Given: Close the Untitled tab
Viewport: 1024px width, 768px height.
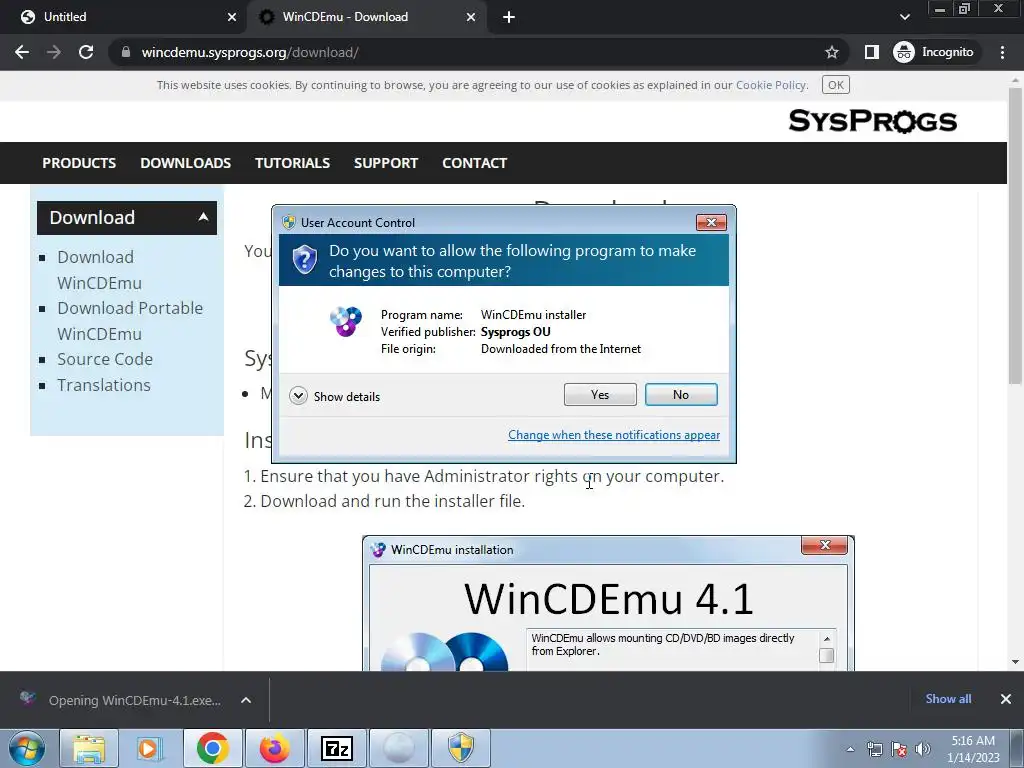Looking at the screenshot, I should tap(232, 17).
